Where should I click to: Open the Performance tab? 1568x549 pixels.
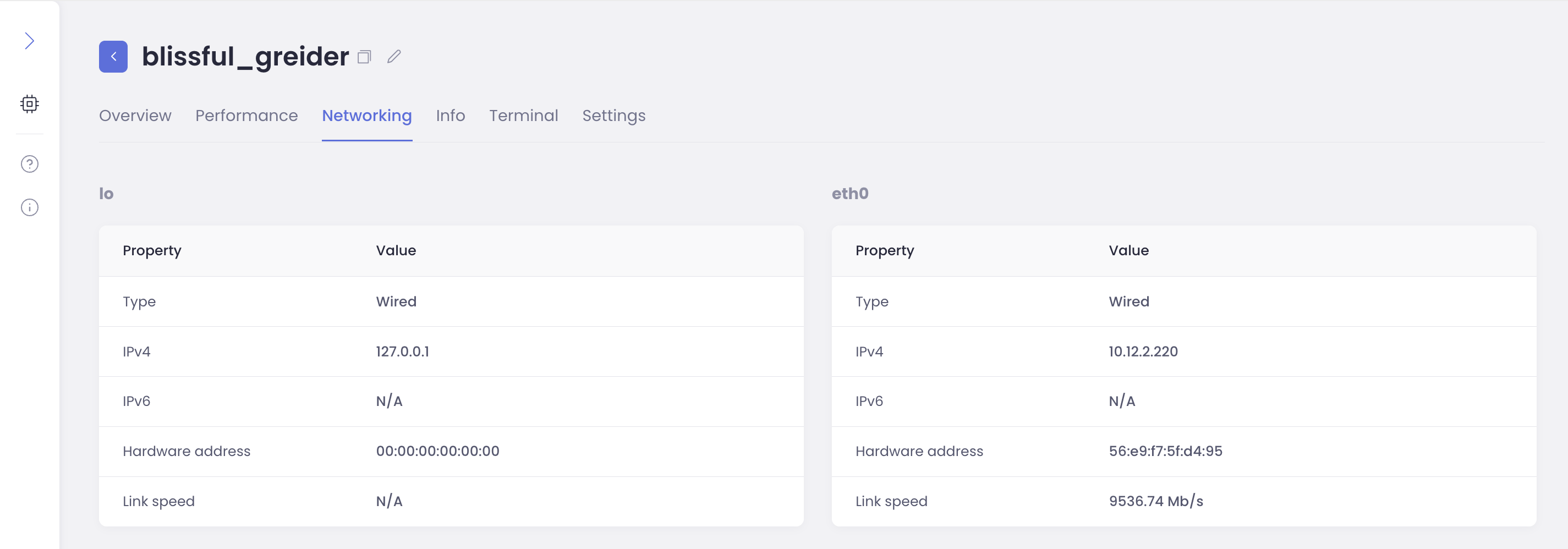[246, 116]
